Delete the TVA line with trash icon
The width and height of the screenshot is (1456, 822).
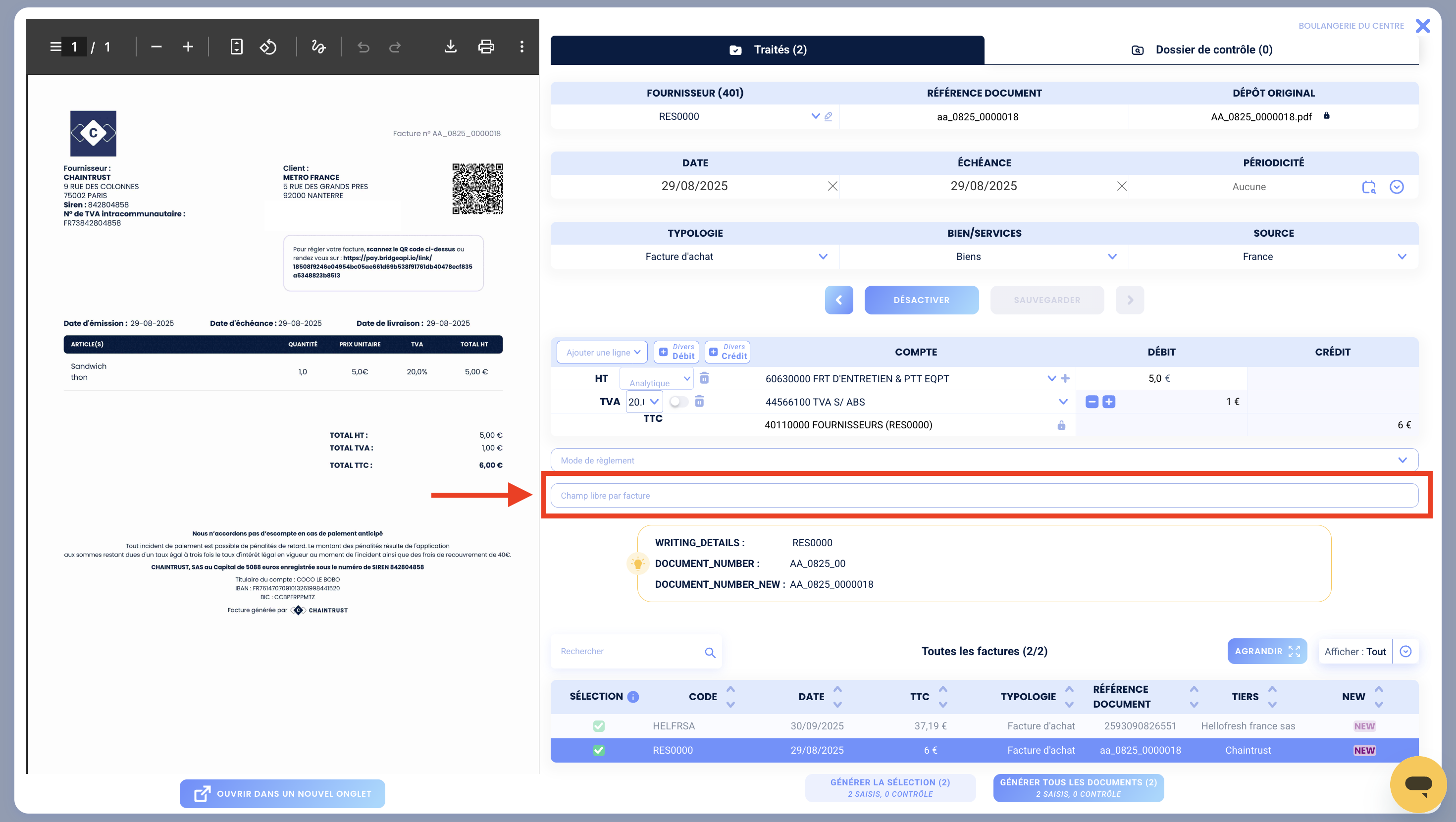pyautogui.click(x=699, y=401)
